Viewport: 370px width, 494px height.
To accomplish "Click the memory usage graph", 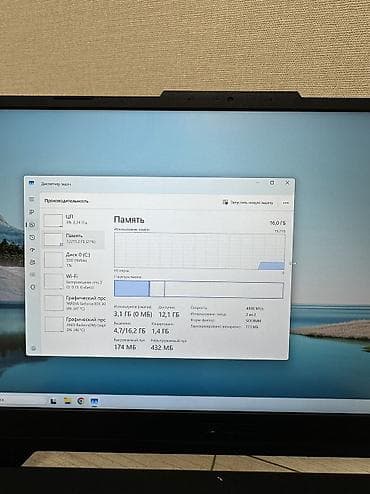I will point(199,251).
